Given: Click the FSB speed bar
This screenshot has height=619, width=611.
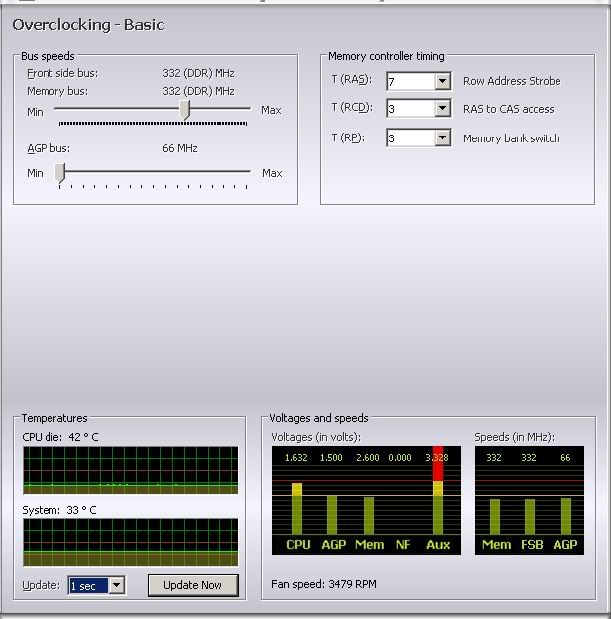Looking at the screenshot, I should (530, 517).
